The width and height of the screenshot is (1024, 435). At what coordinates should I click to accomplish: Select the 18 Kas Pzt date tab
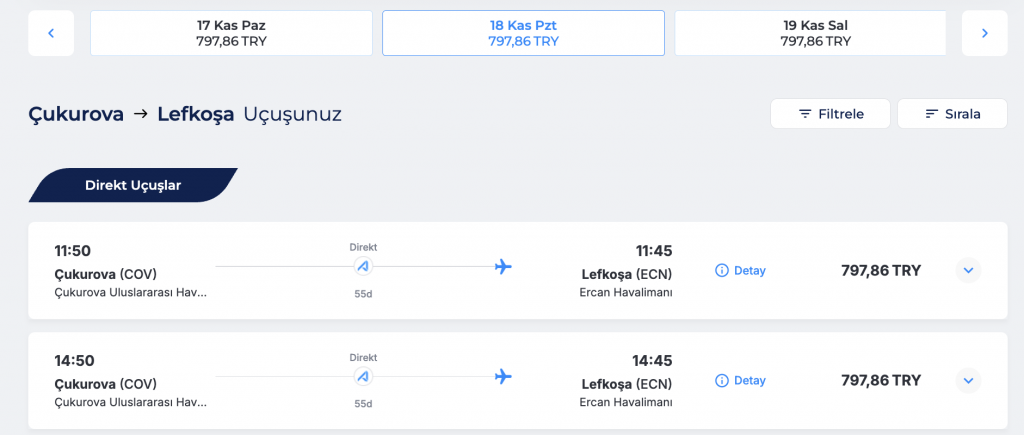523,33
